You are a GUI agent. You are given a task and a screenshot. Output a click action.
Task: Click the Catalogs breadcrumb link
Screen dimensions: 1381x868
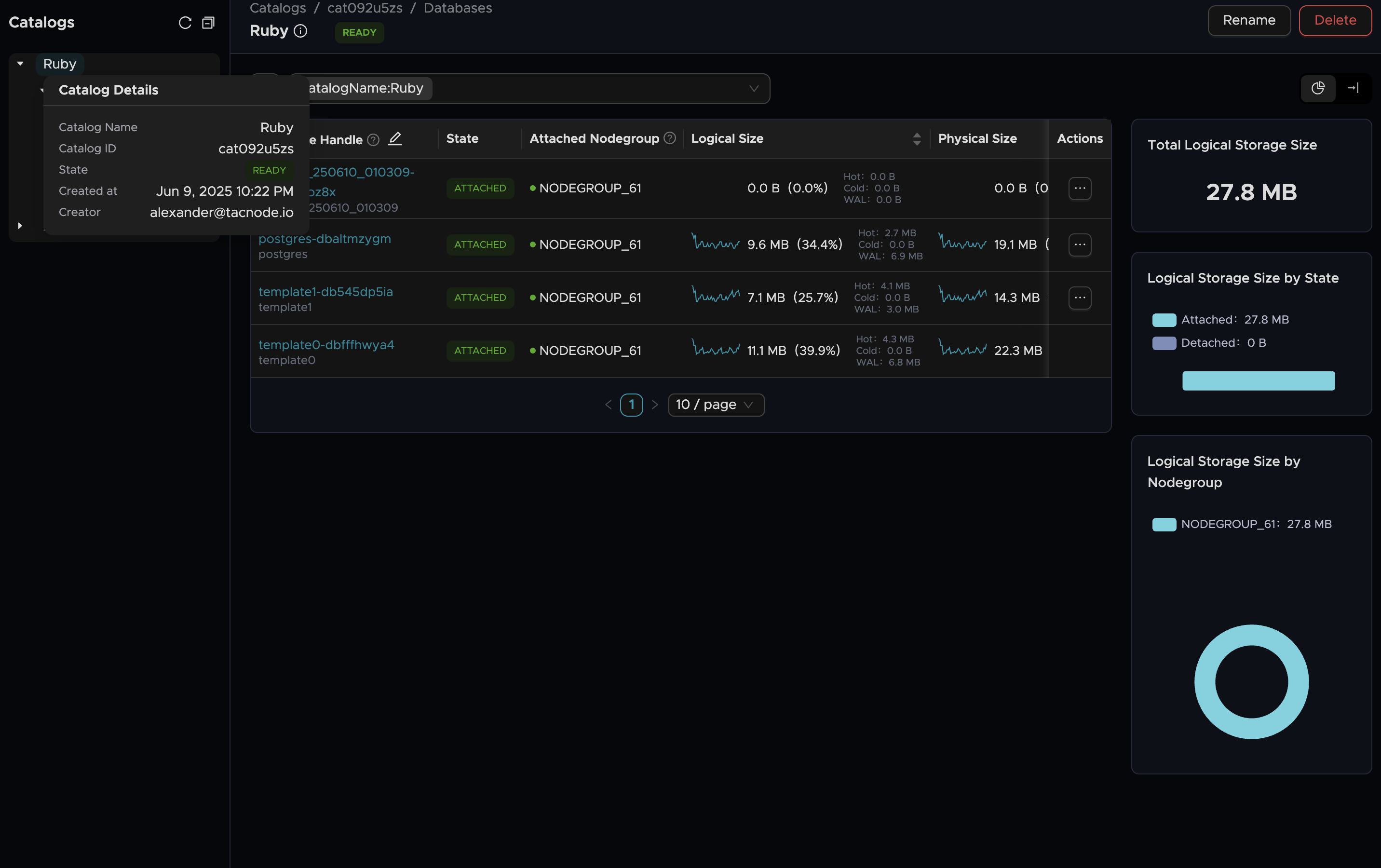(278, 8)
